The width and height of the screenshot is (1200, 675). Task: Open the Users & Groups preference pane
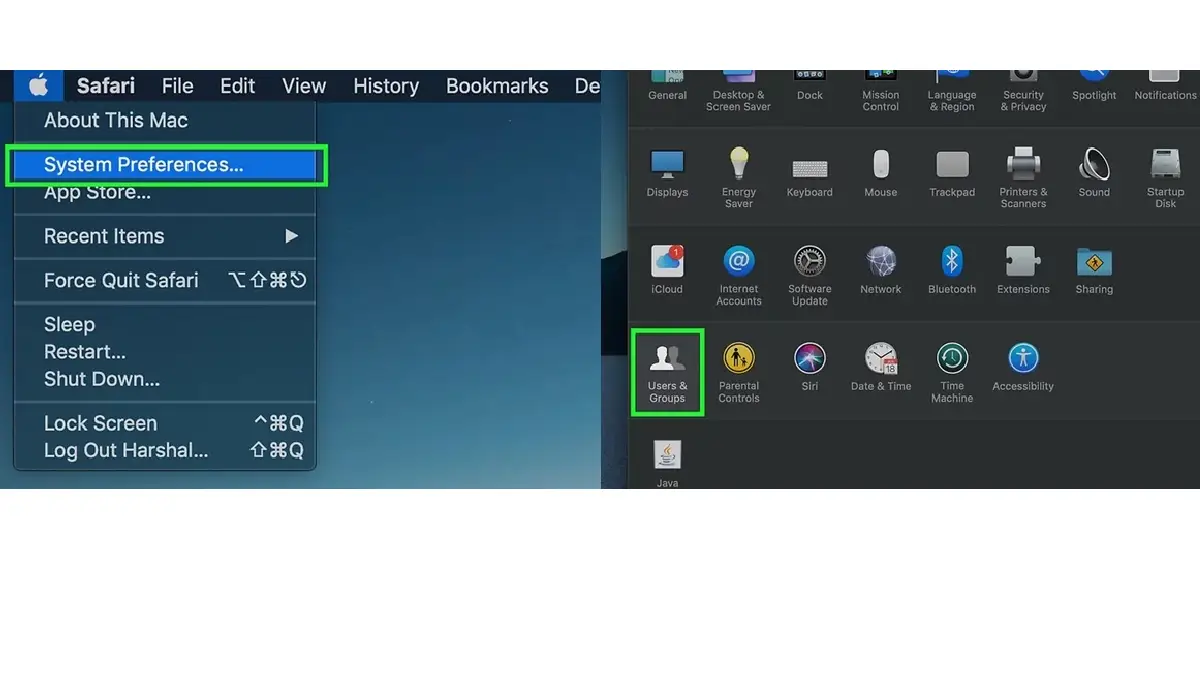point(667,371)
